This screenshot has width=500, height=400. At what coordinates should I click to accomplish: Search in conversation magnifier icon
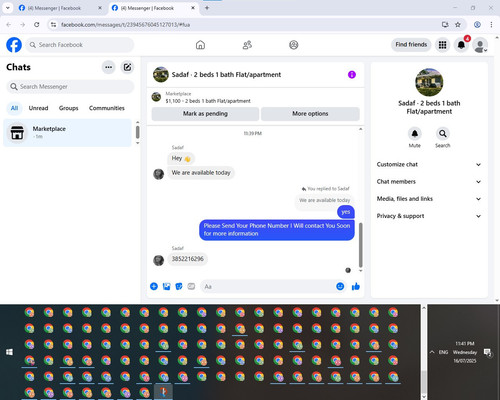tap(443, 134)
